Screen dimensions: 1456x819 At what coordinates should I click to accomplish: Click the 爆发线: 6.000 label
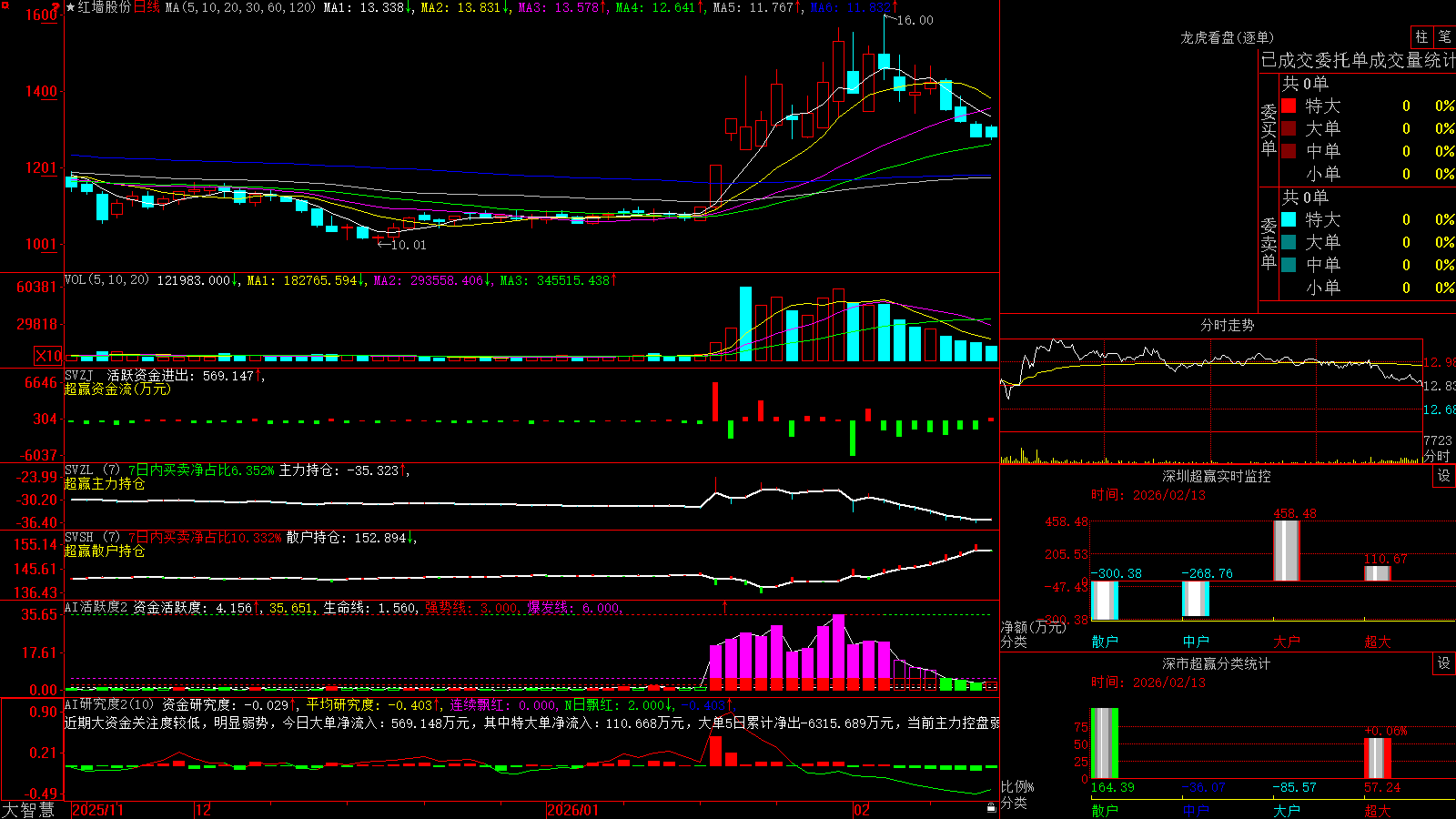573,608
